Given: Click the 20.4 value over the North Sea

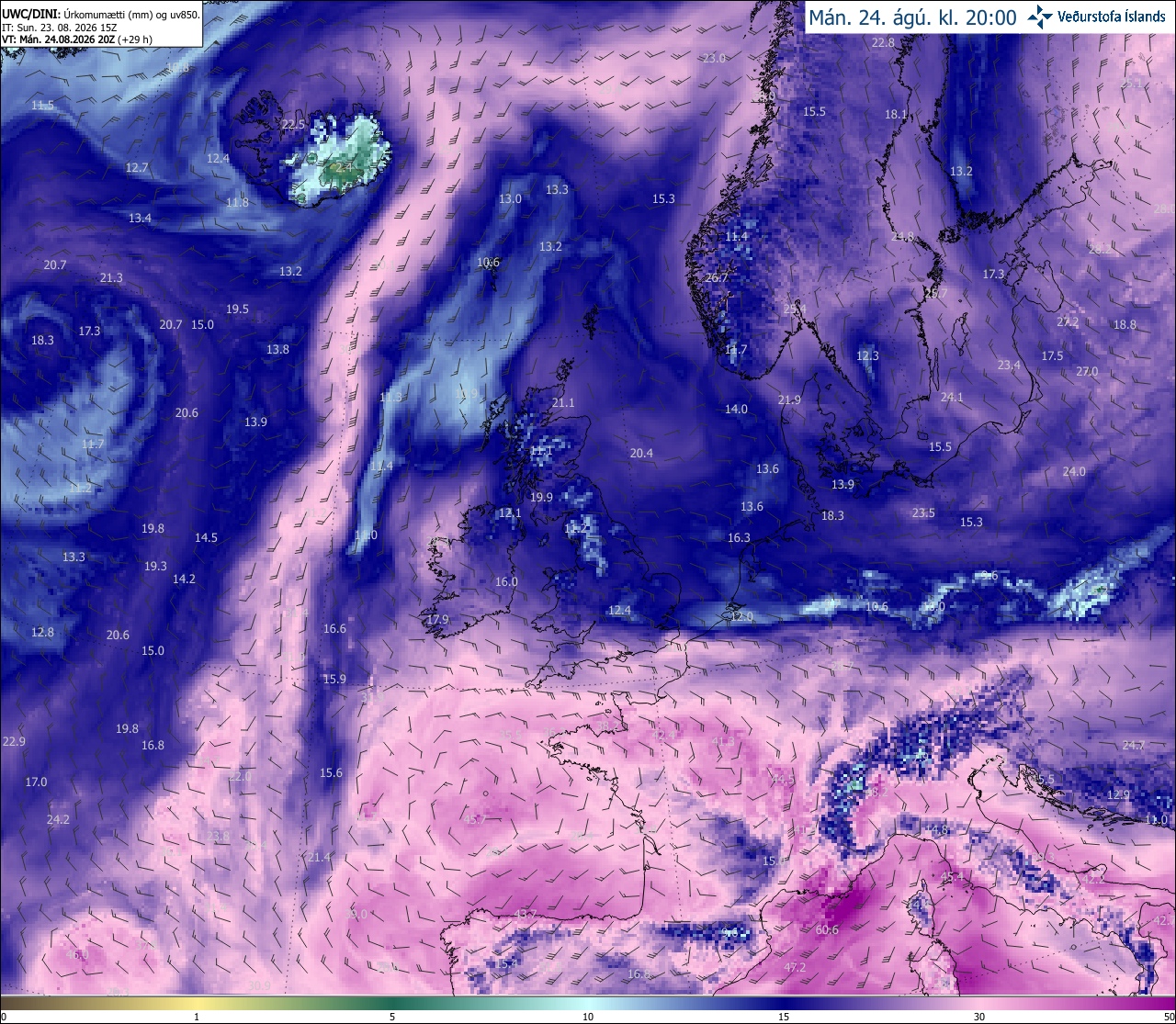Looking at the screenshot, I should point(641,453).
